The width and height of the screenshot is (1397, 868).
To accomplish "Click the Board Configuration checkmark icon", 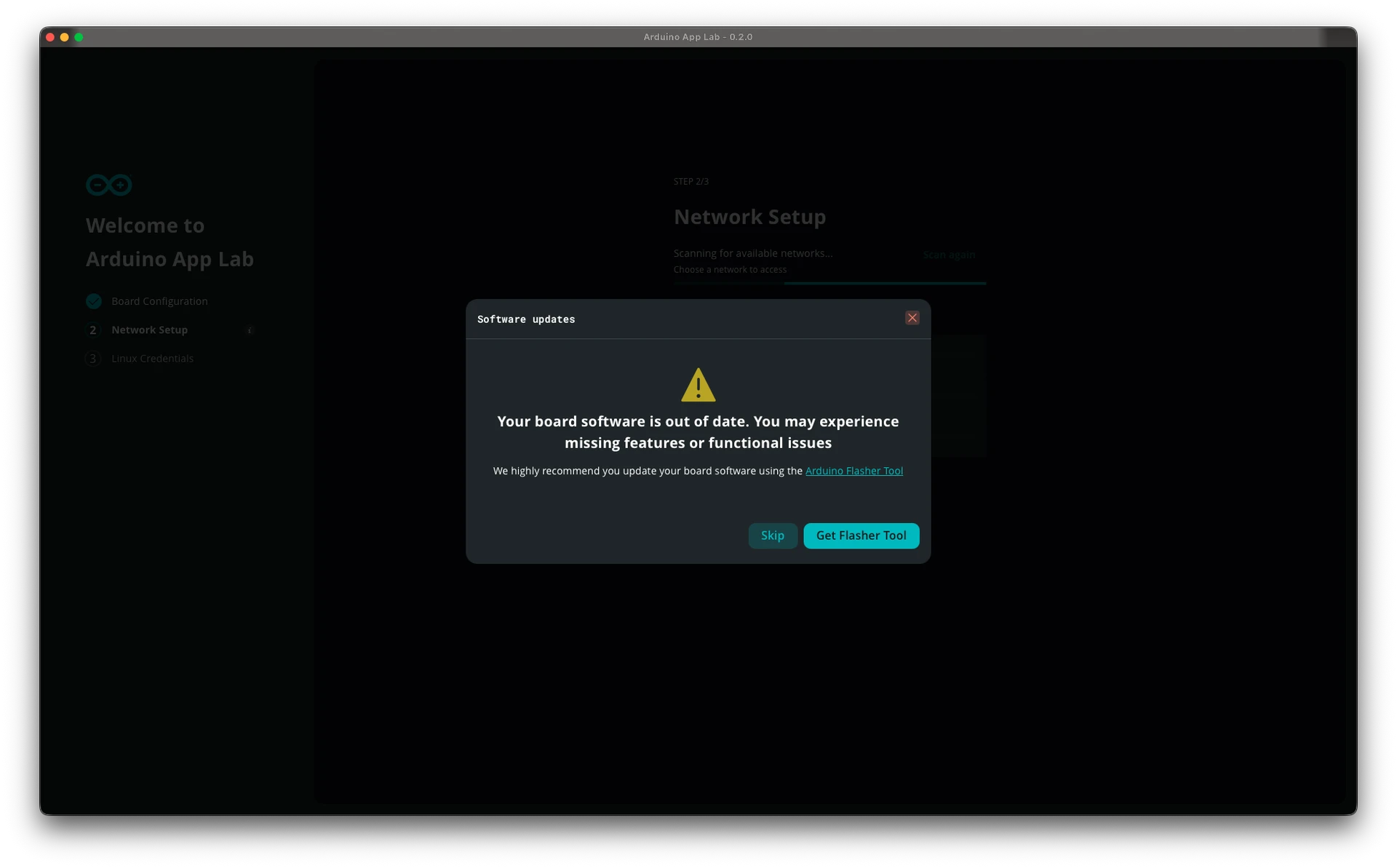I will pos(94,301).
